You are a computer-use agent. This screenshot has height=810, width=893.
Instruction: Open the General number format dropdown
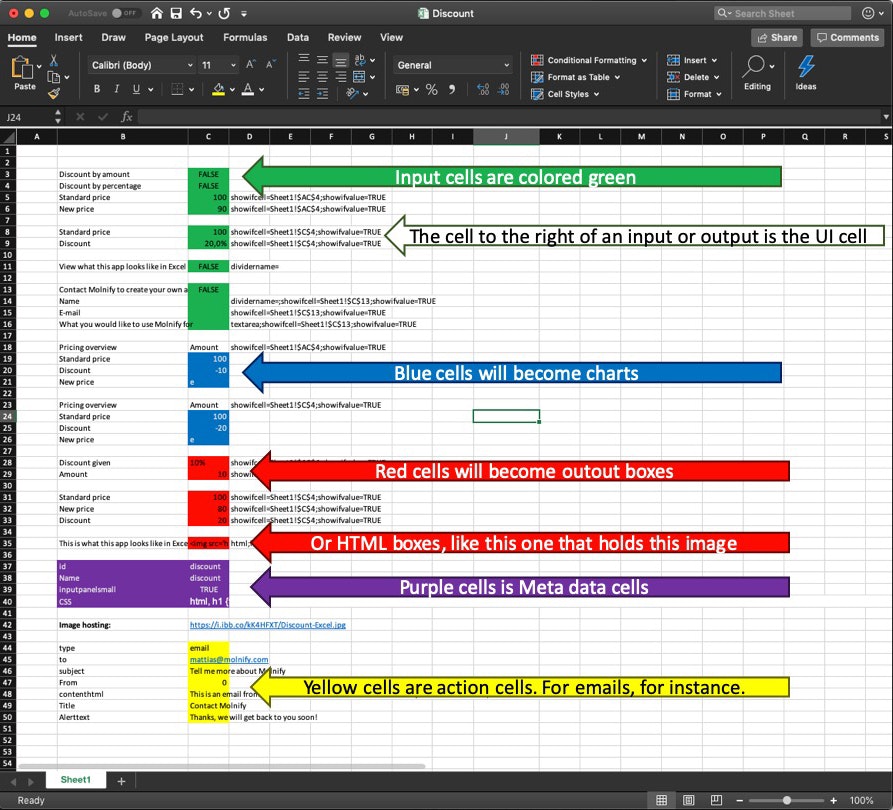(x=452, y=65)
